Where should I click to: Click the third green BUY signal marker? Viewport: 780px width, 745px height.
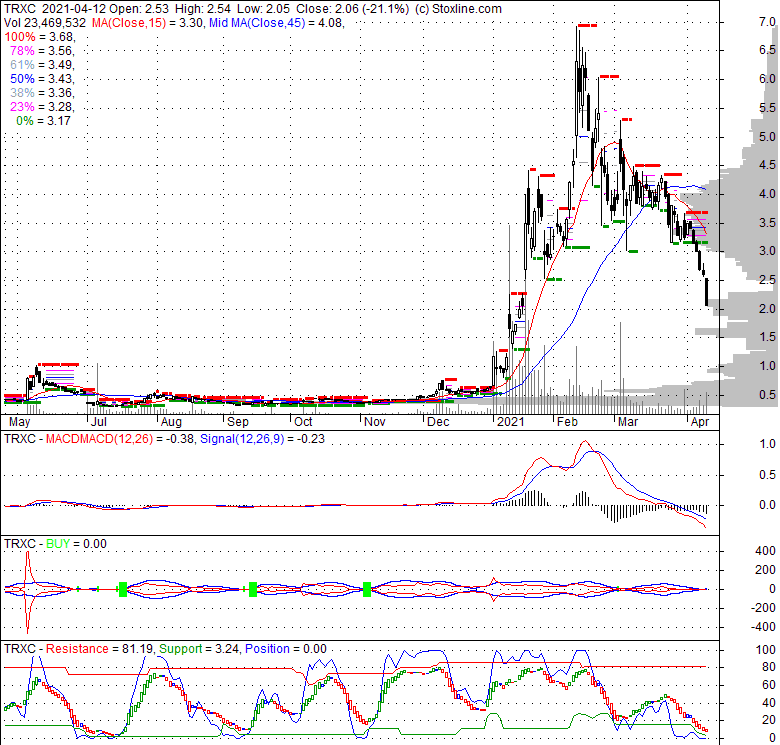pyautogui.click(x=367, y=589)
